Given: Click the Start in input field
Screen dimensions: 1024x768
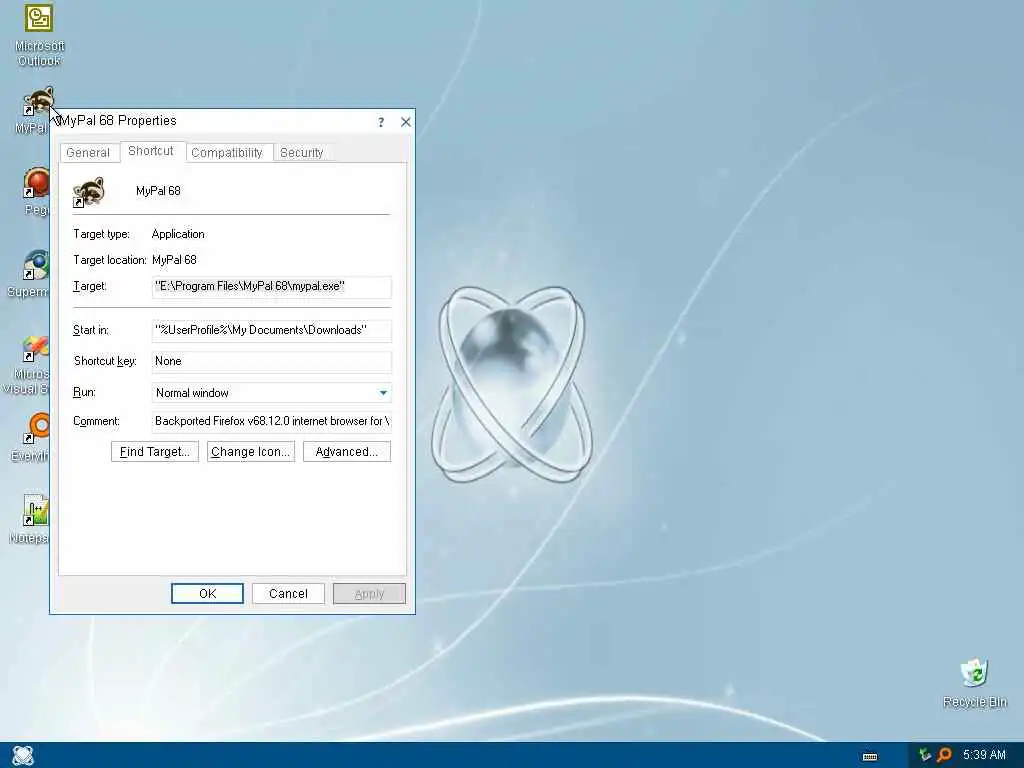Looking at the screenshot, I should point(272,330).
